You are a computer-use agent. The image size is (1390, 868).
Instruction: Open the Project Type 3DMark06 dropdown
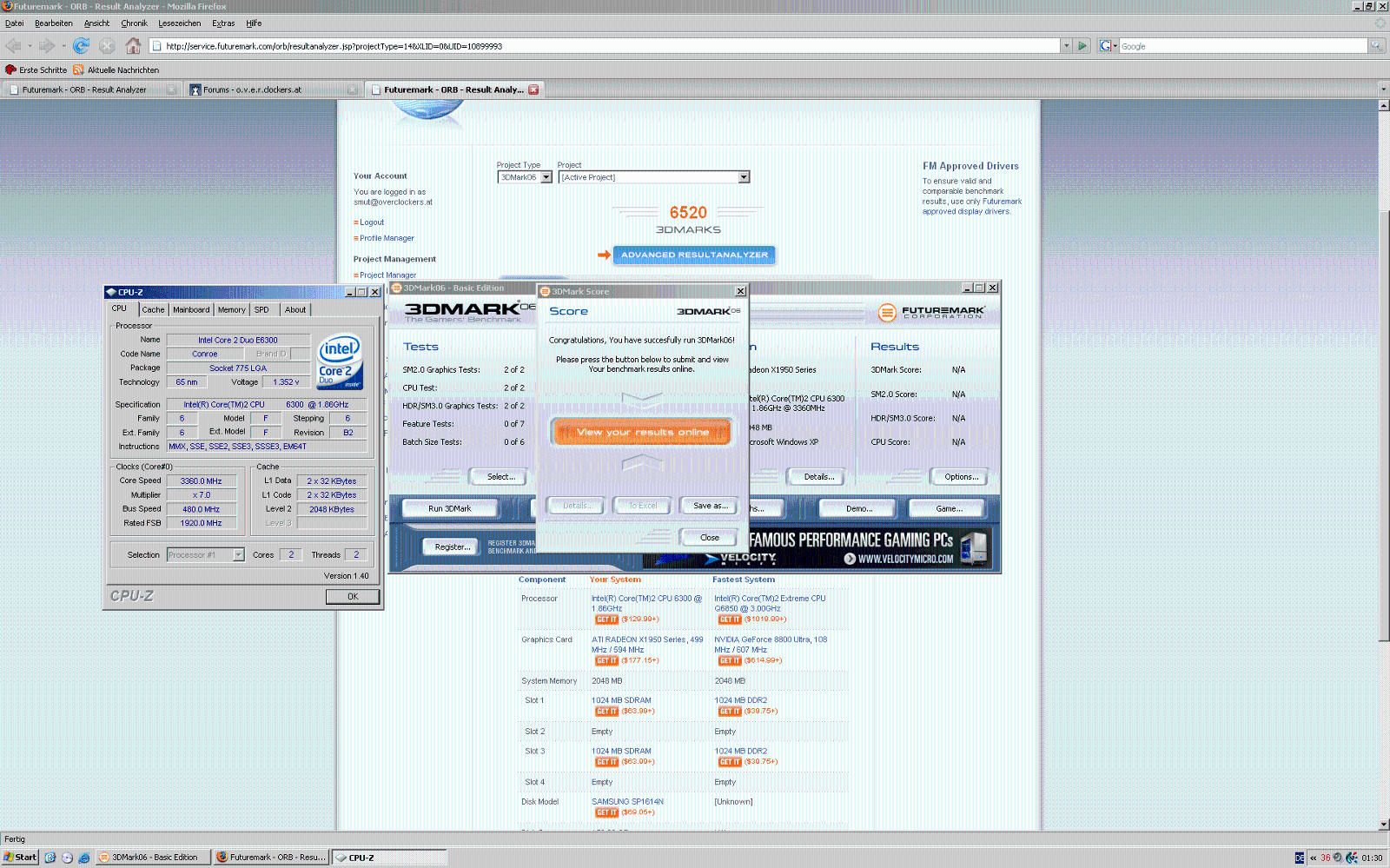pos(525,177)
